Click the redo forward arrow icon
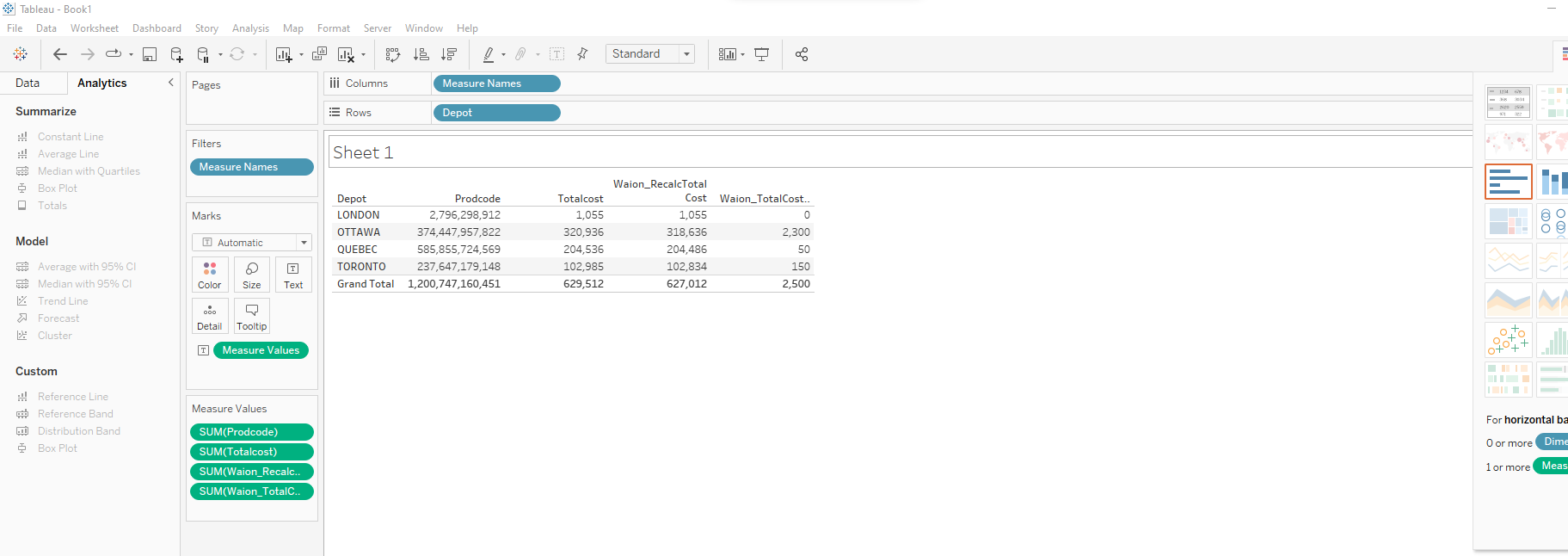The width and height of the screenshot is (1568, 556). pyautogui.click(x=87, y=54)
